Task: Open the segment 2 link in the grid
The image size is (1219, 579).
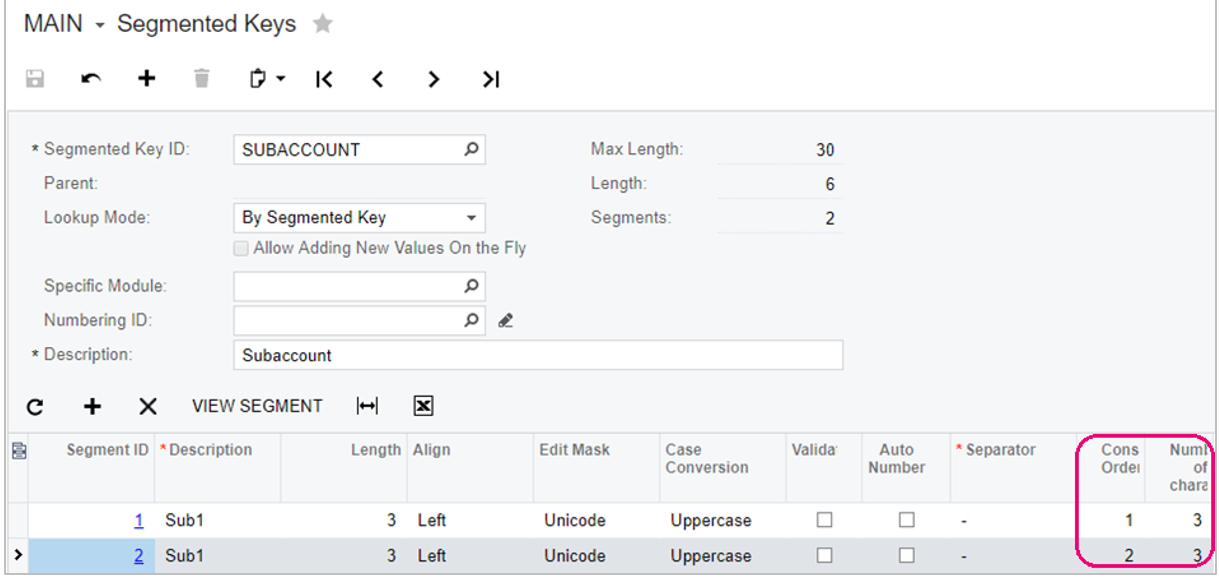Action: pyautogui.click(x=139, y=555)
